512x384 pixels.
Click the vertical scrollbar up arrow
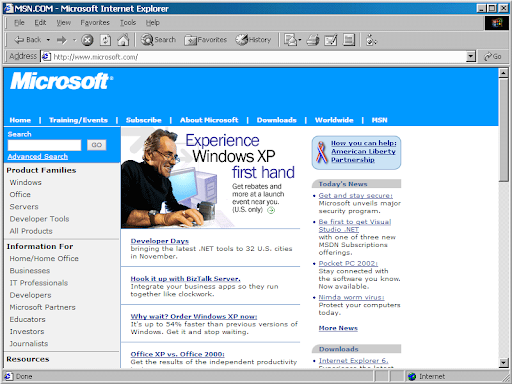(x=503, y=73)
